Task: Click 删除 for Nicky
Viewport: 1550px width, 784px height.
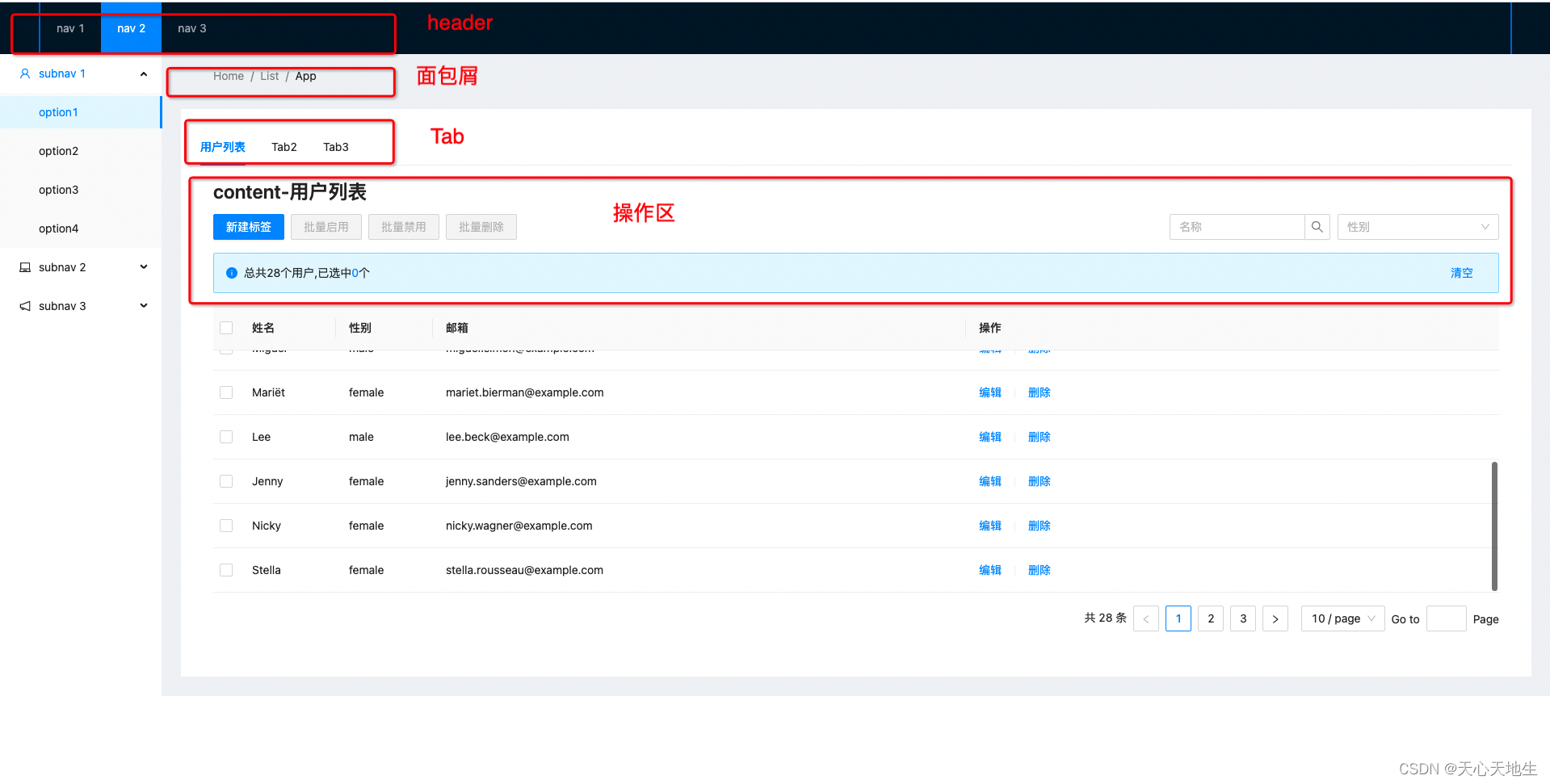Action: point(1040,526)
